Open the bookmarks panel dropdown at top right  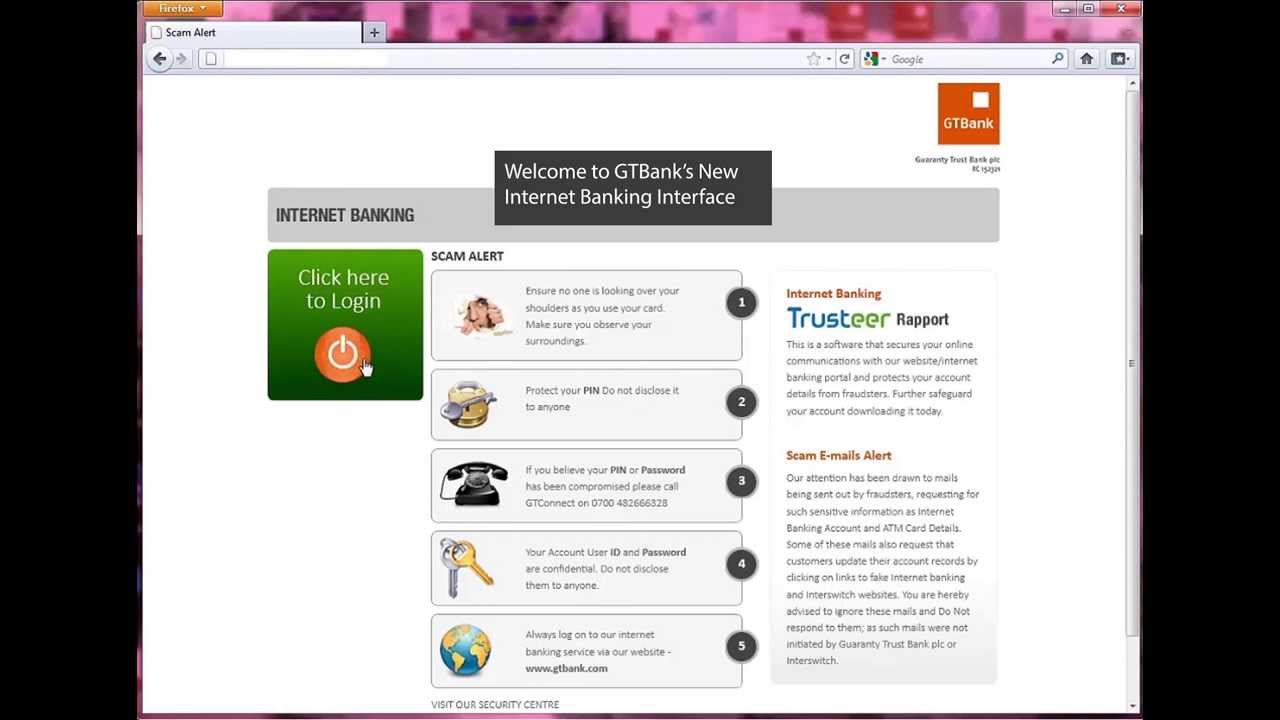tap(1119, 59)
